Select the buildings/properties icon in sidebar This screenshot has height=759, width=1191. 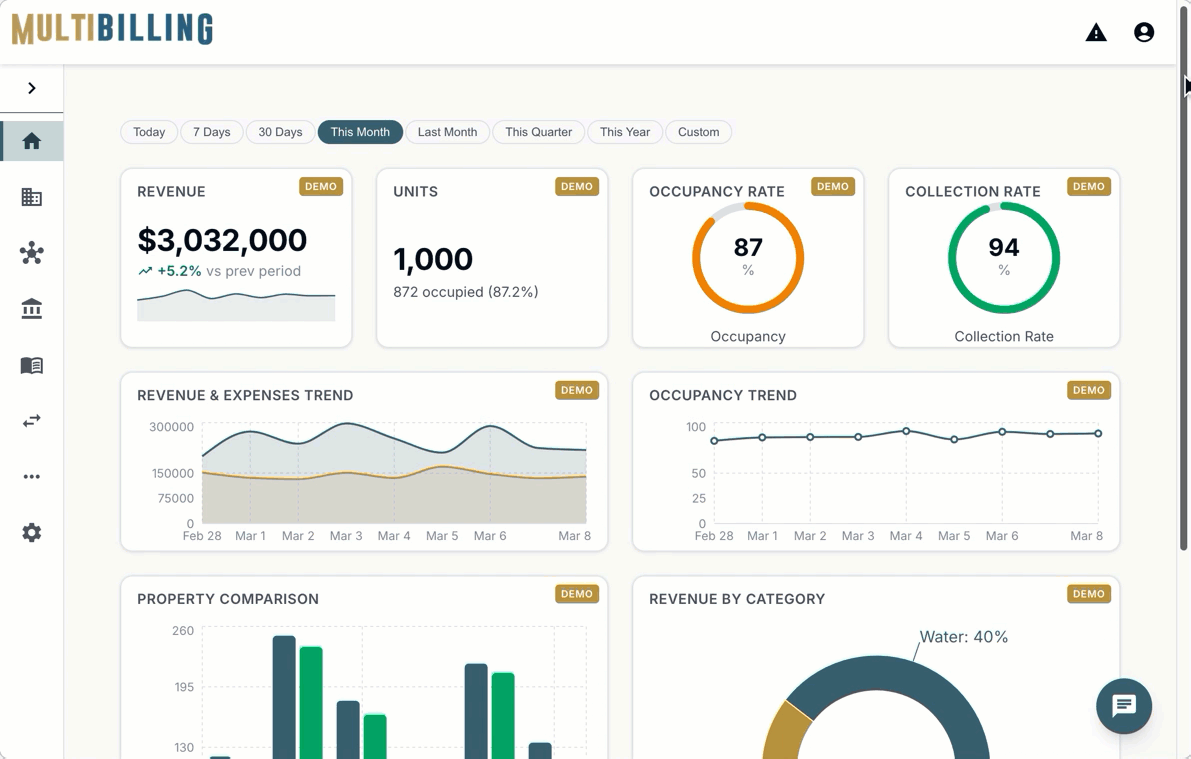click(x=31, y=197)
